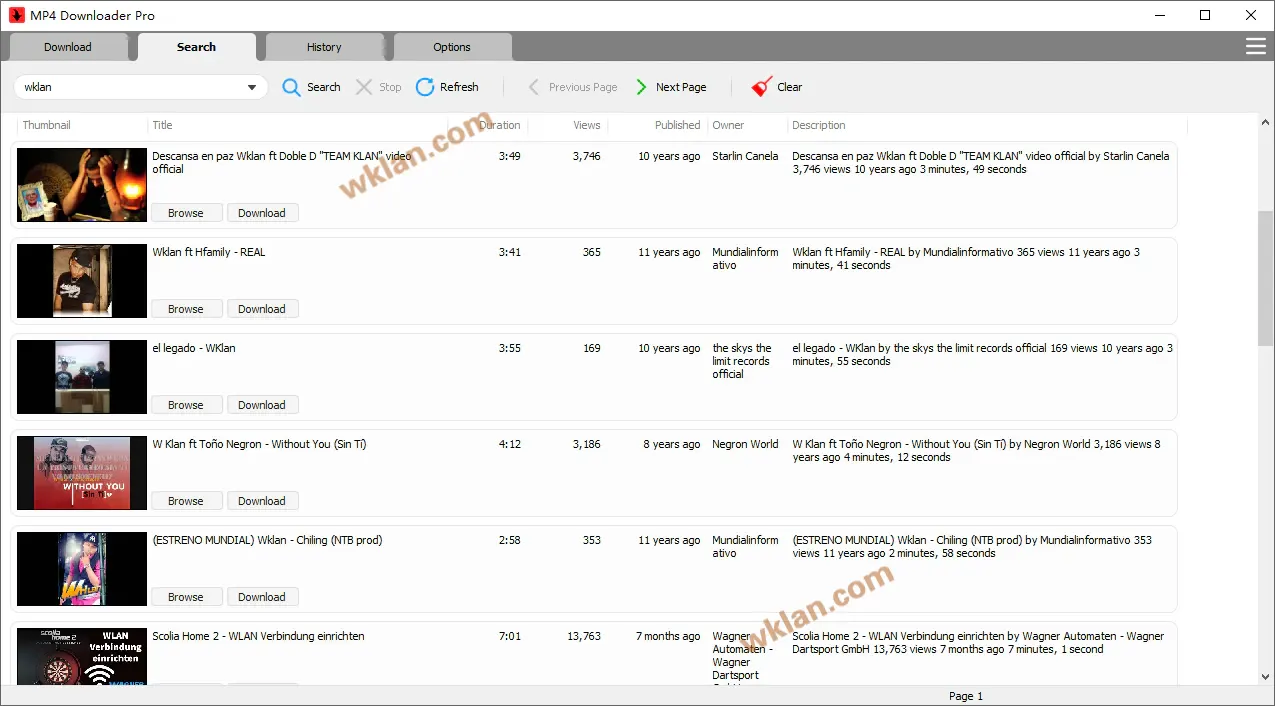
Task: Click duration value '3:49'
Action: click(x=510, y=156)
